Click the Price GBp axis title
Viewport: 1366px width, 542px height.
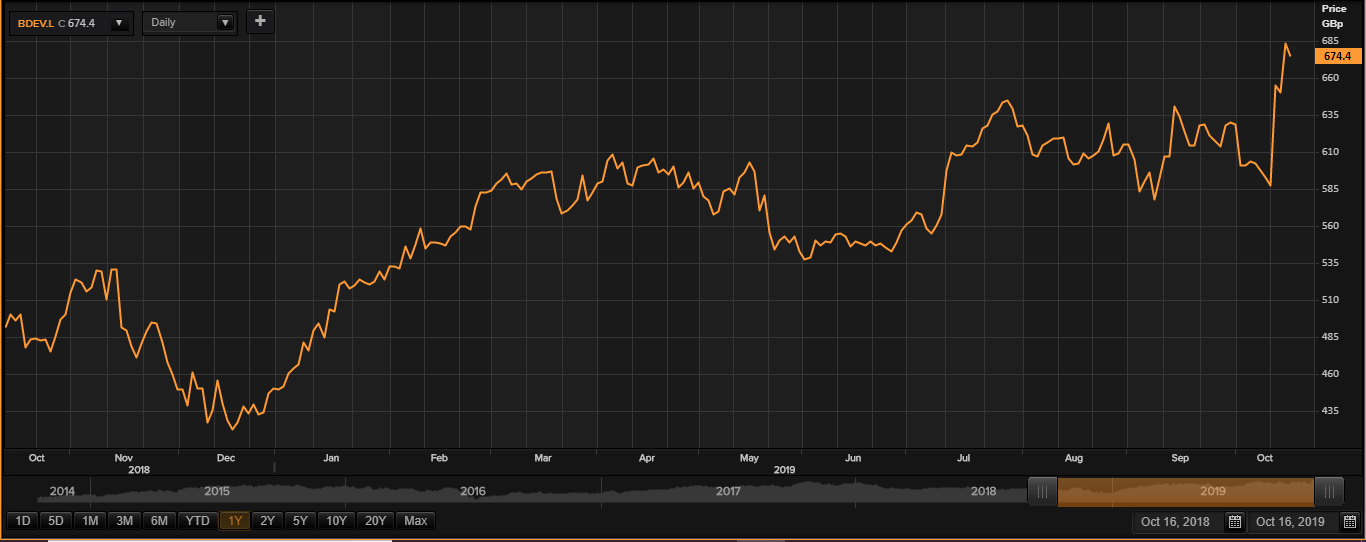pos(1334,15)
